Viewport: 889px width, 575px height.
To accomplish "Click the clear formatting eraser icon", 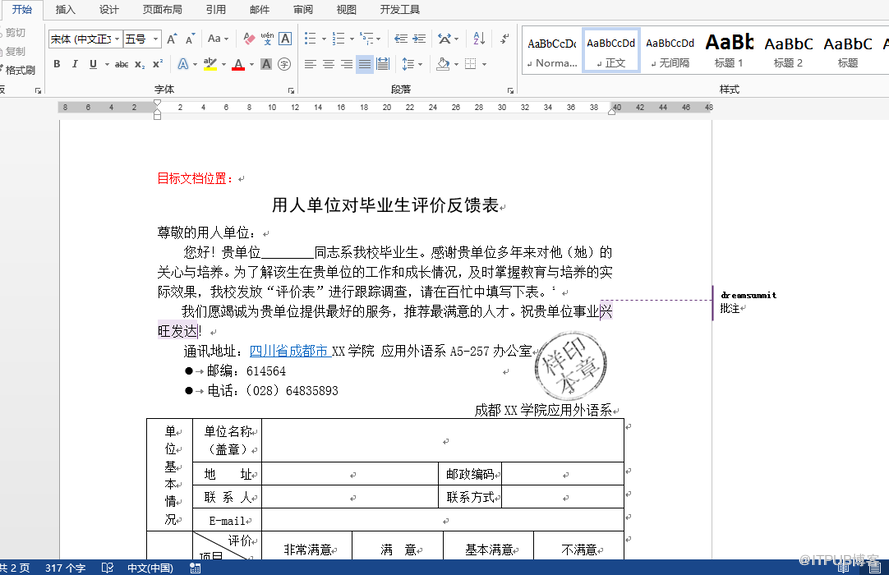I will pyautogui.click(x=247, y=39).
